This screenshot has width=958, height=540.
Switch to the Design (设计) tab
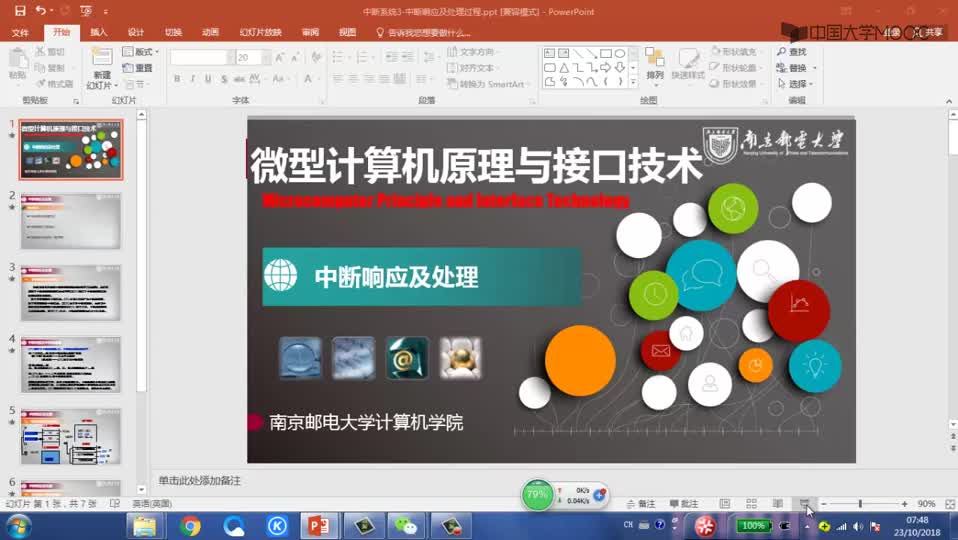coord(136,32)
